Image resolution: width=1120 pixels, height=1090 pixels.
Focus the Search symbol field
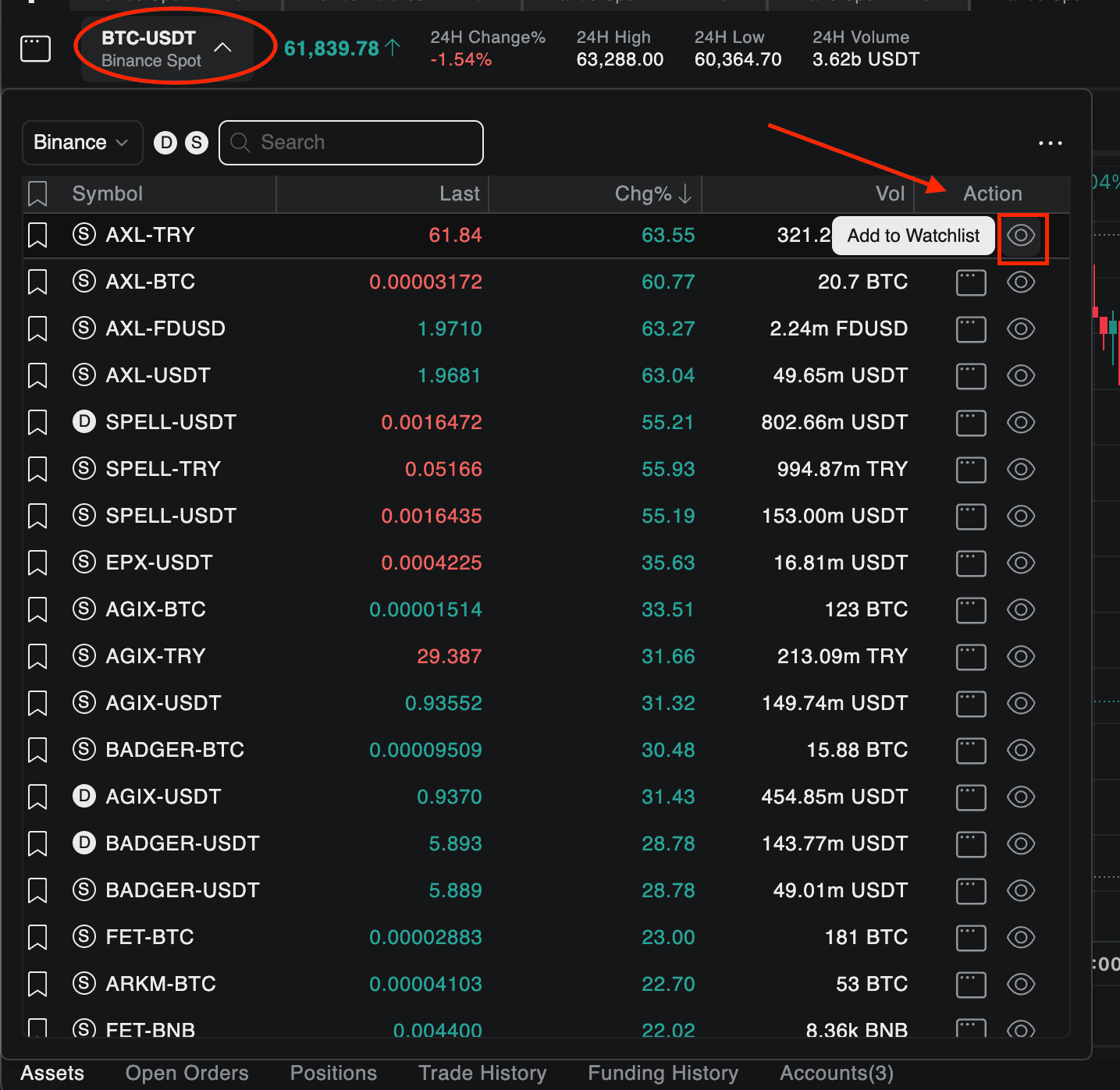click(351, 143)
